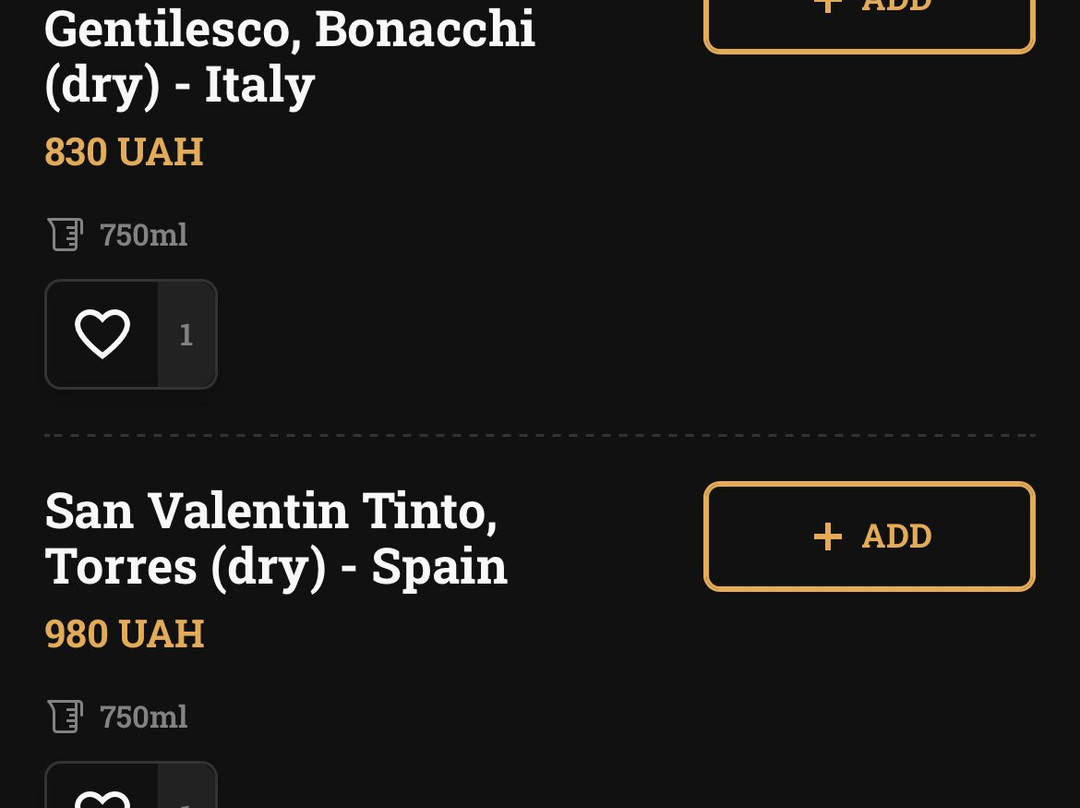The image size is (1080, 808).
Task: Click the 750ml volume label for Gentilesco
Action: 144,235
